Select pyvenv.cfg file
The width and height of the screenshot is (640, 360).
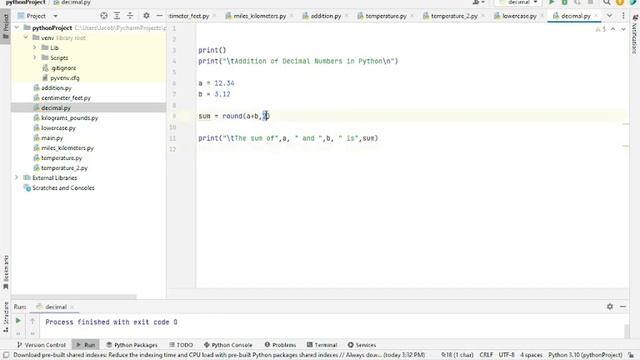click(x=61, y=78)
